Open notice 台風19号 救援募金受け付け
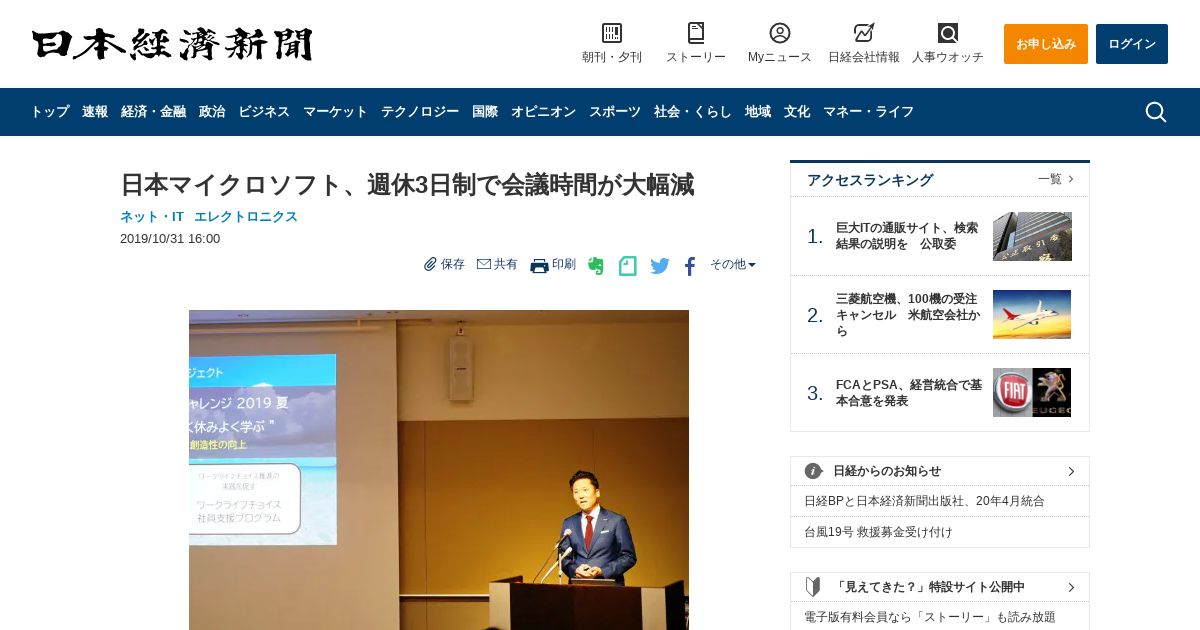This screenshot has width=1200, height=630. pos(878,532)
